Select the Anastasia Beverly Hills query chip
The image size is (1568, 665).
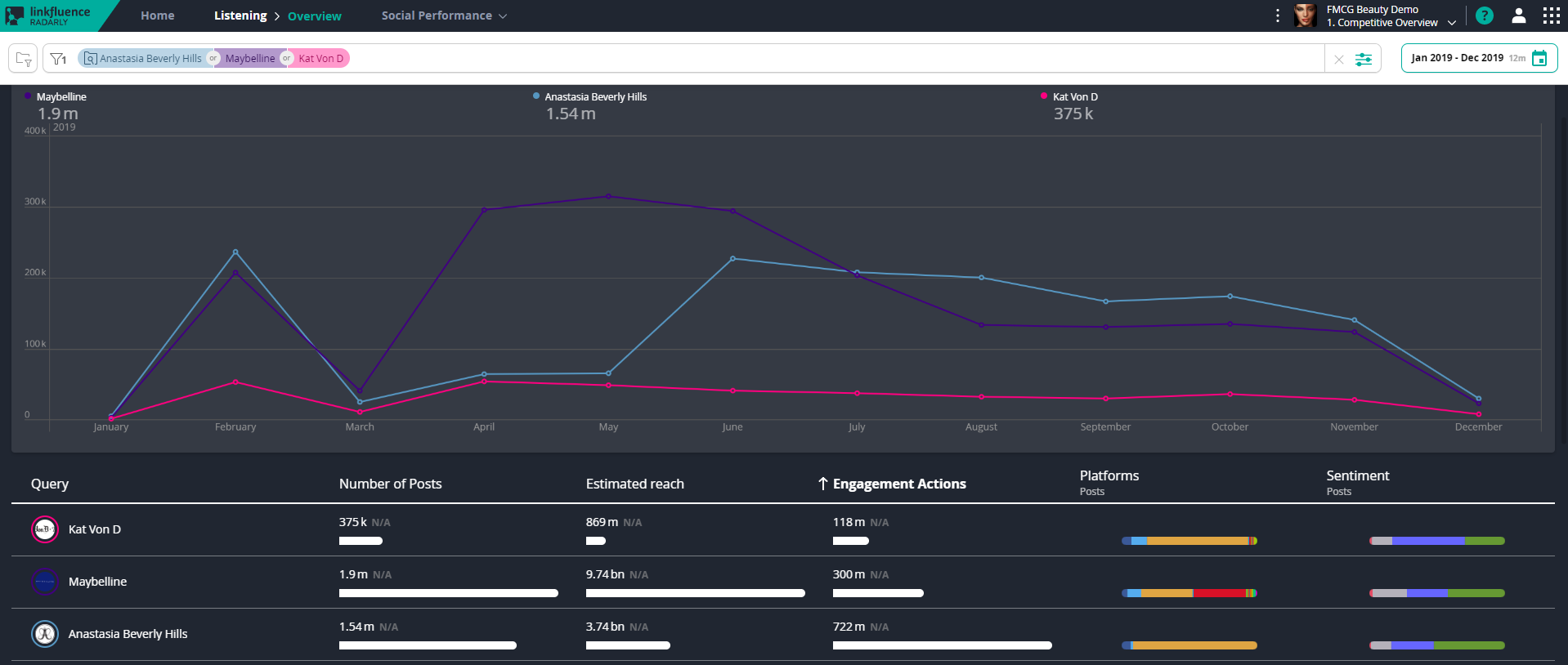[143, 58]
